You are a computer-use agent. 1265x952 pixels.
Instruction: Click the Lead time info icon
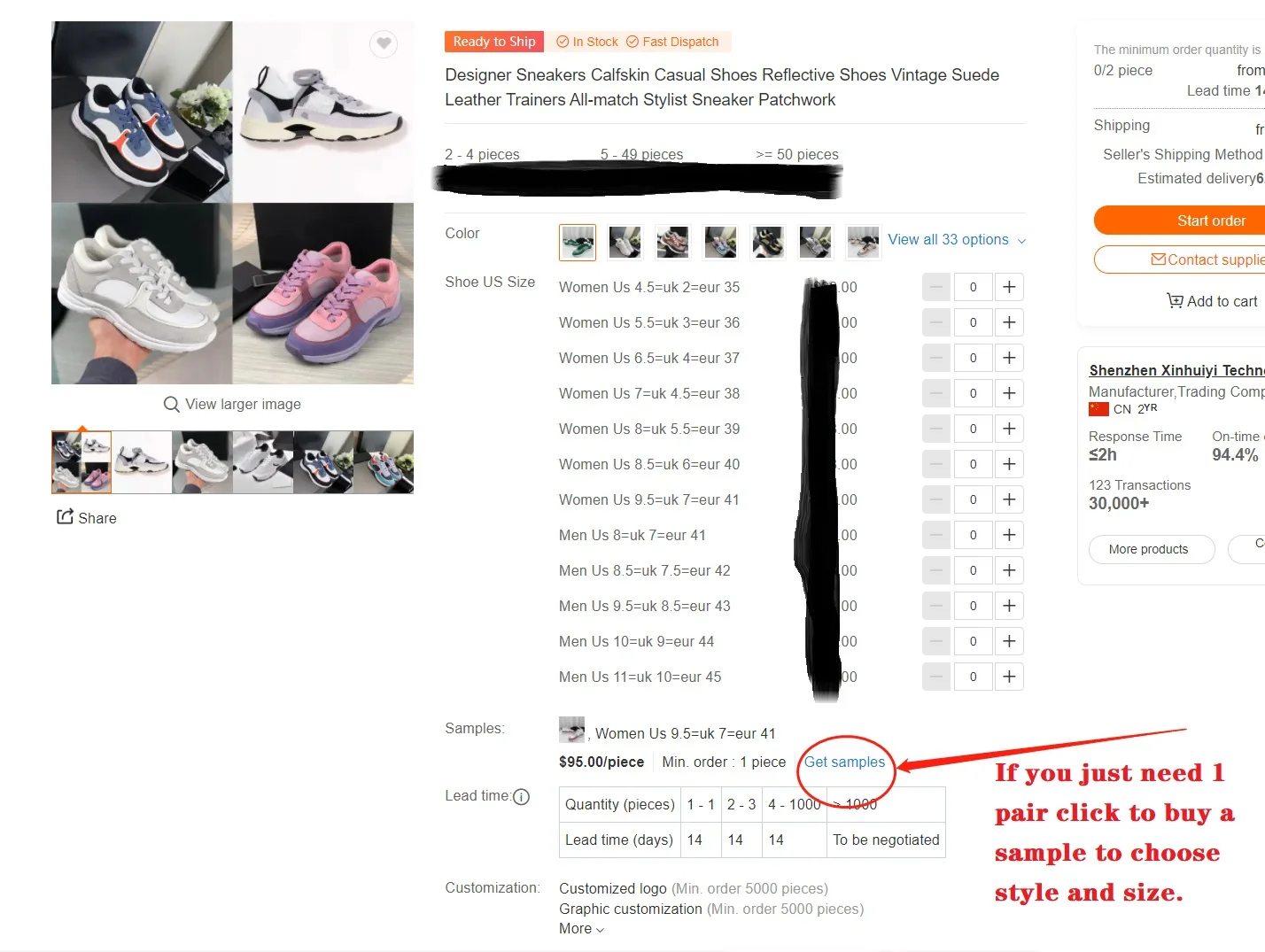(522, 797)
